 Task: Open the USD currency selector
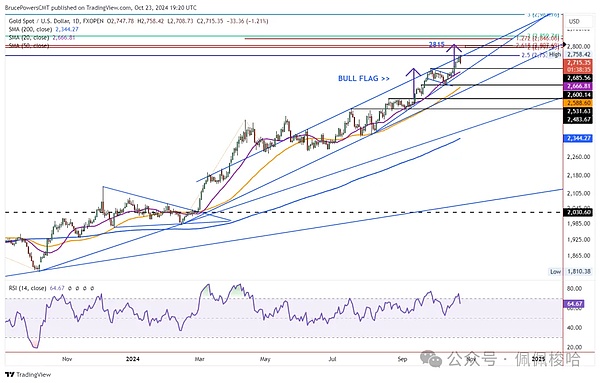point(574,21)
